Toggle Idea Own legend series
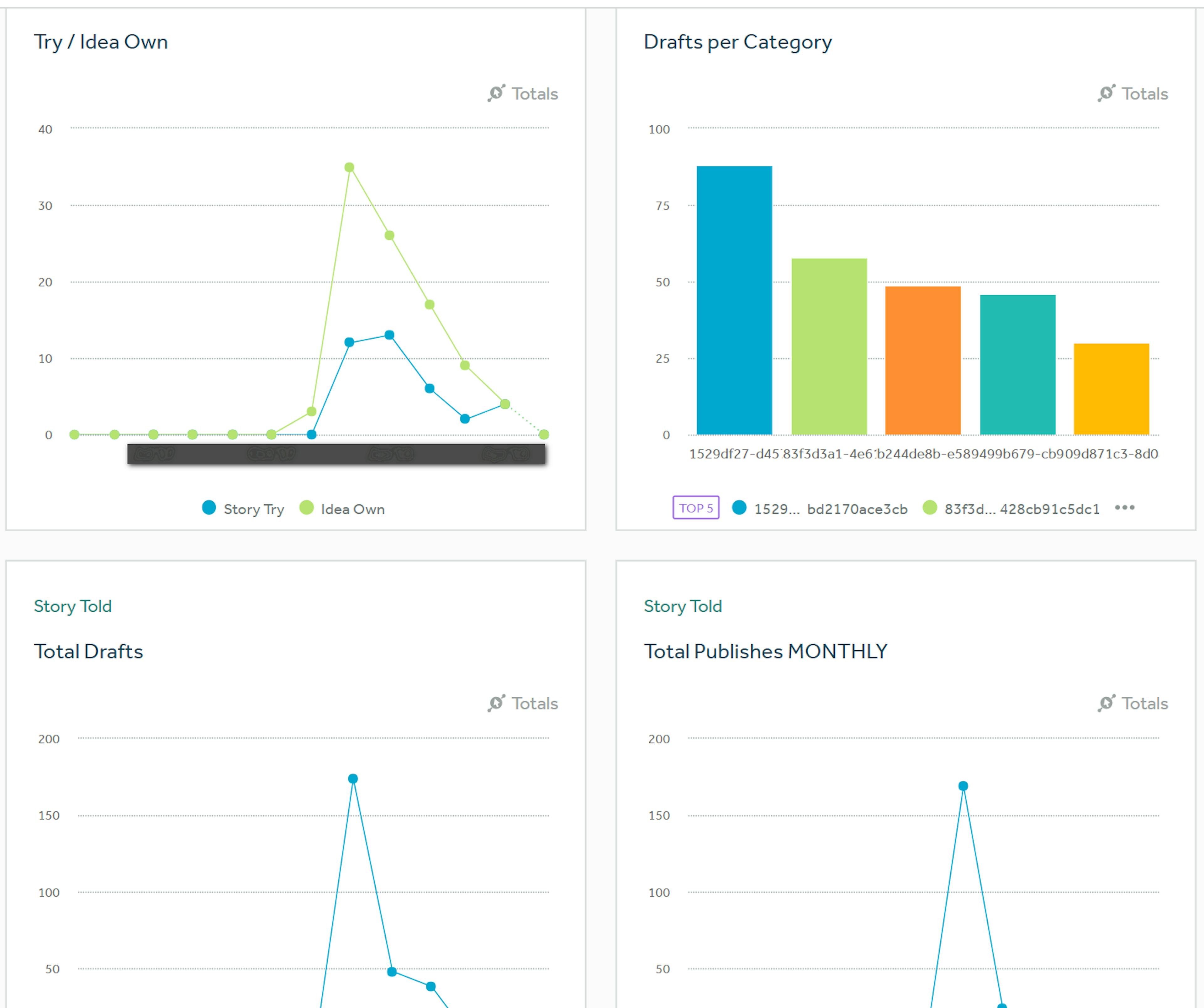The image size is (1204, 1008). click(x=342, y=509)
